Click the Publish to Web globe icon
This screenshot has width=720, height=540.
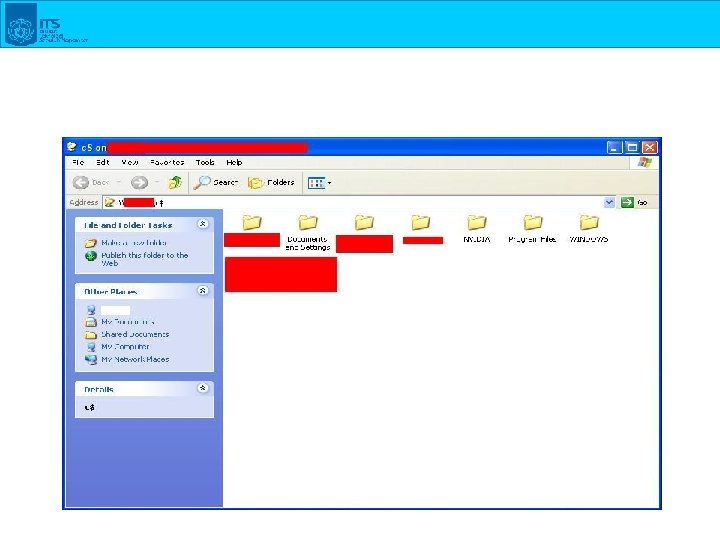point(90,256)
